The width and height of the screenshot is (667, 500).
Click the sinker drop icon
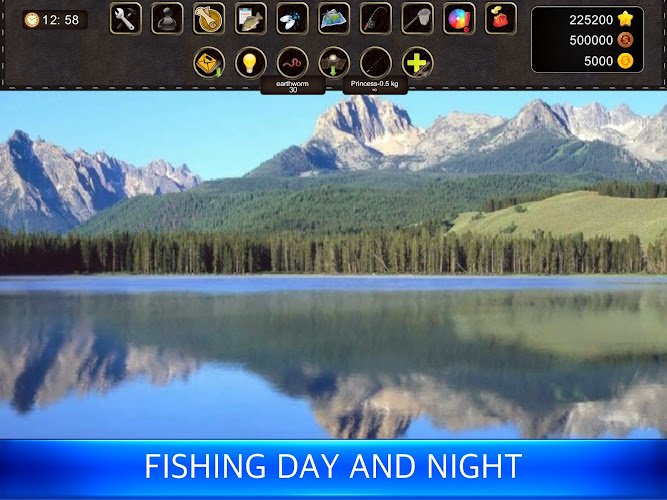tap(334, 63)
